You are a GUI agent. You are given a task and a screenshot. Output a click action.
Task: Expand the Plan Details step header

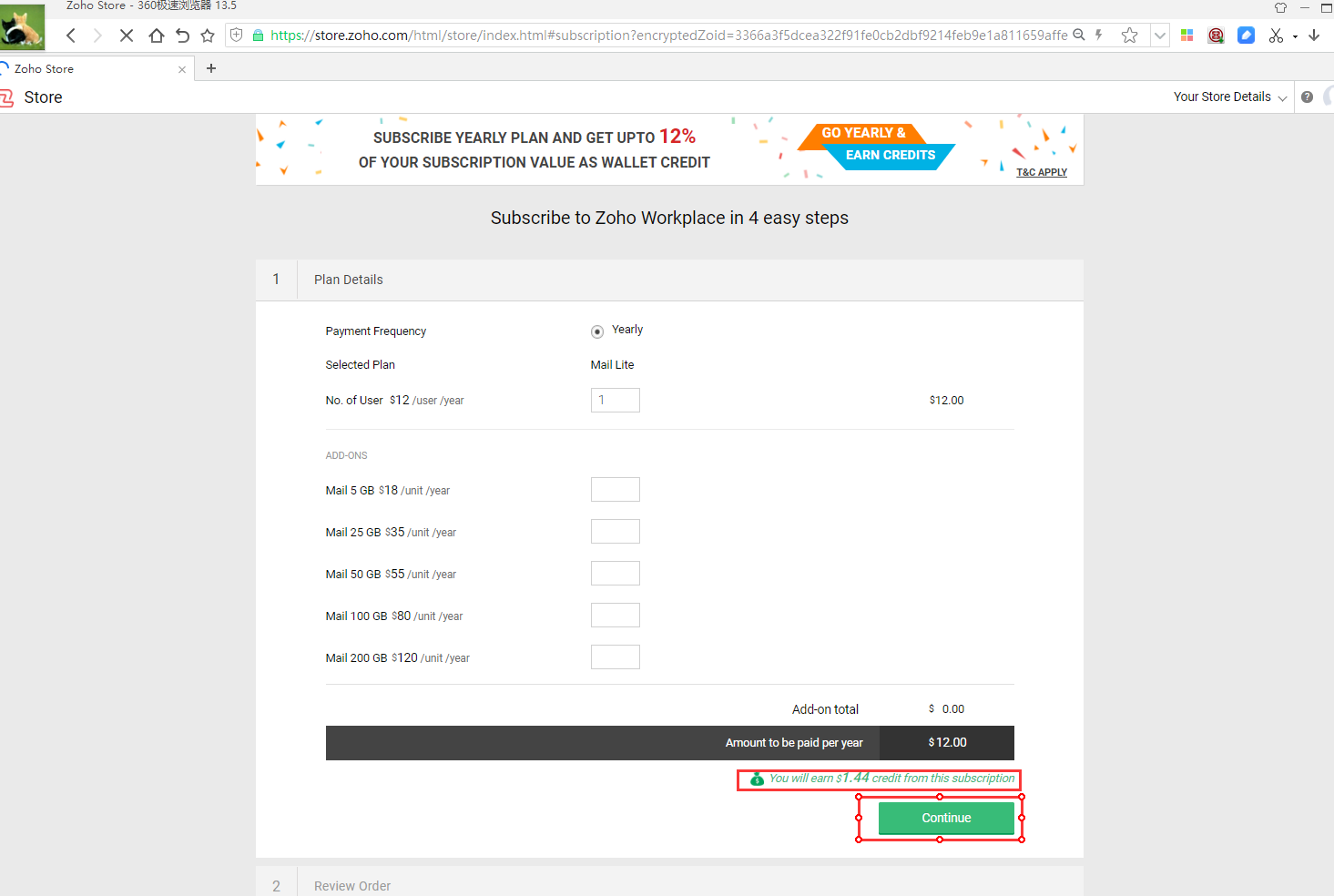(x=669, y=280)
